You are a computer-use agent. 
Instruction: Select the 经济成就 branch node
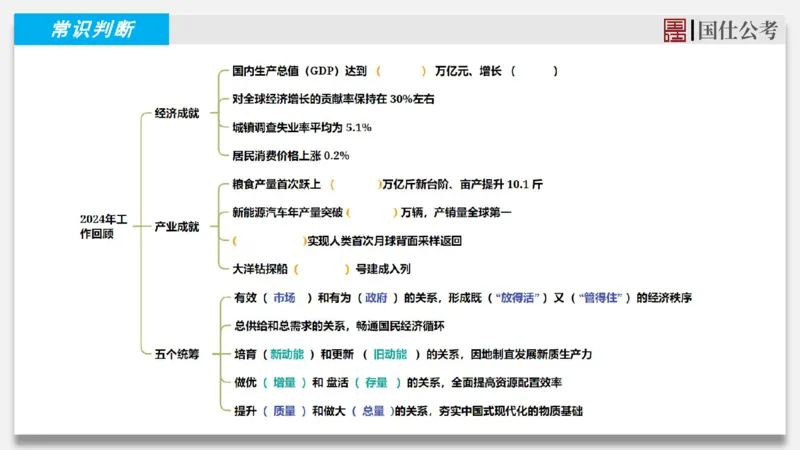click(177, 113)
